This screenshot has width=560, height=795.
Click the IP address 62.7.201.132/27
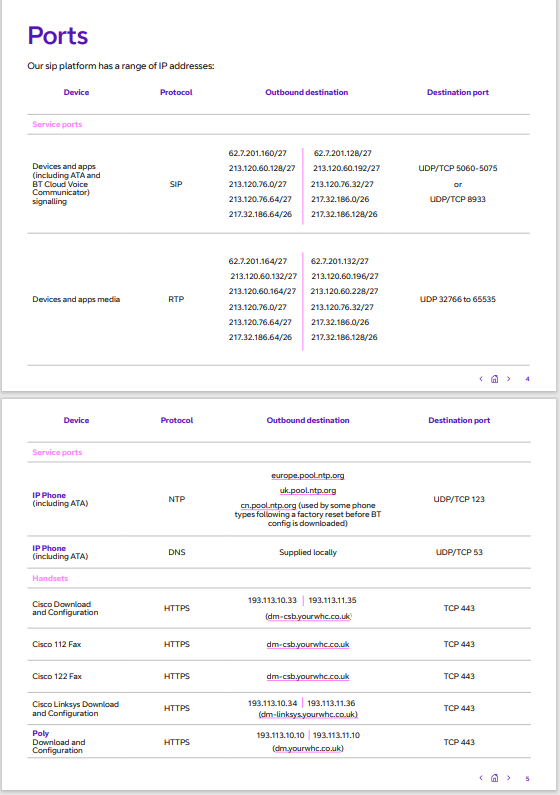coord(340,261)
